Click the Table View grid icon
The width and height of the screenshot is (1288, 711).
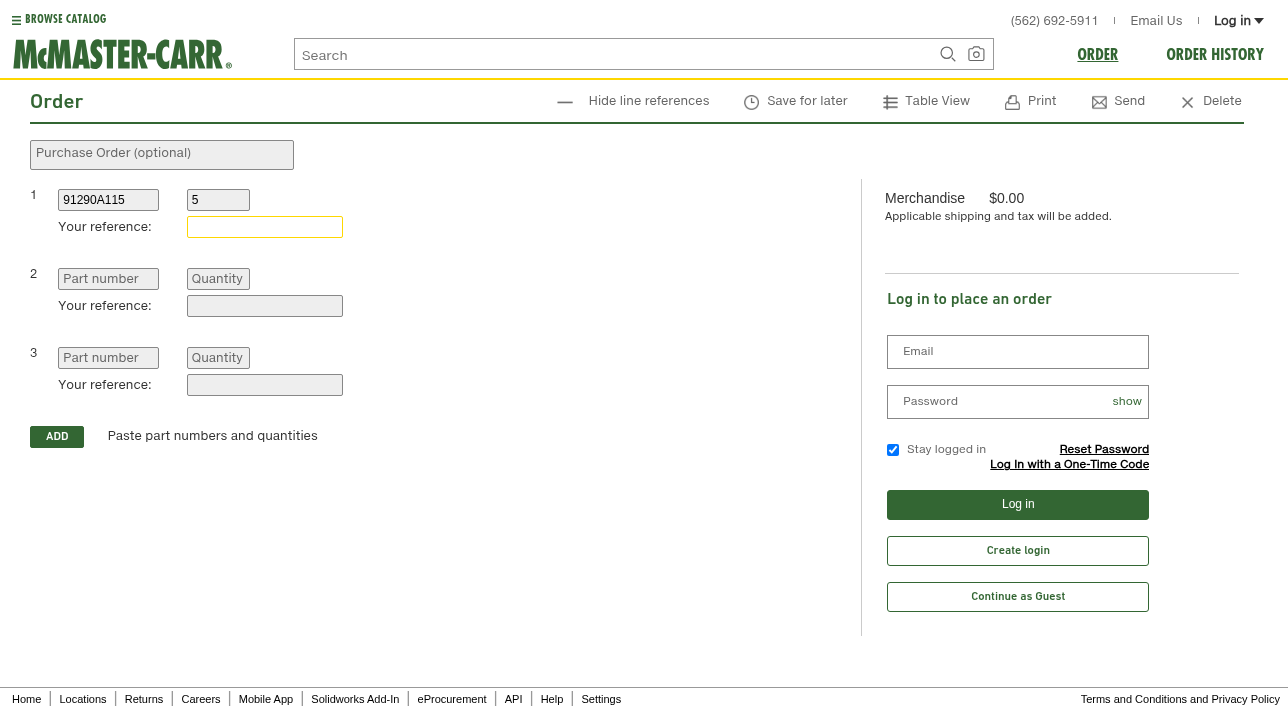click(890, 102)
